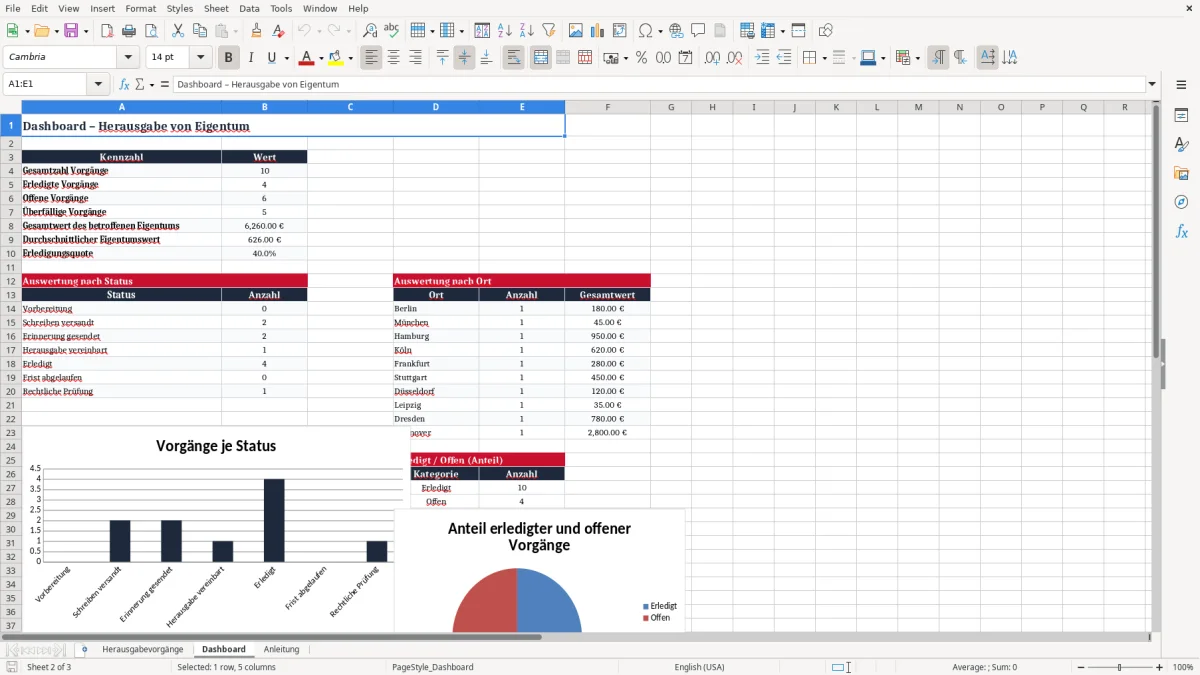1200x675 pixels.
Task: Click the Export as PDF icon
Action: click(107, 31)
